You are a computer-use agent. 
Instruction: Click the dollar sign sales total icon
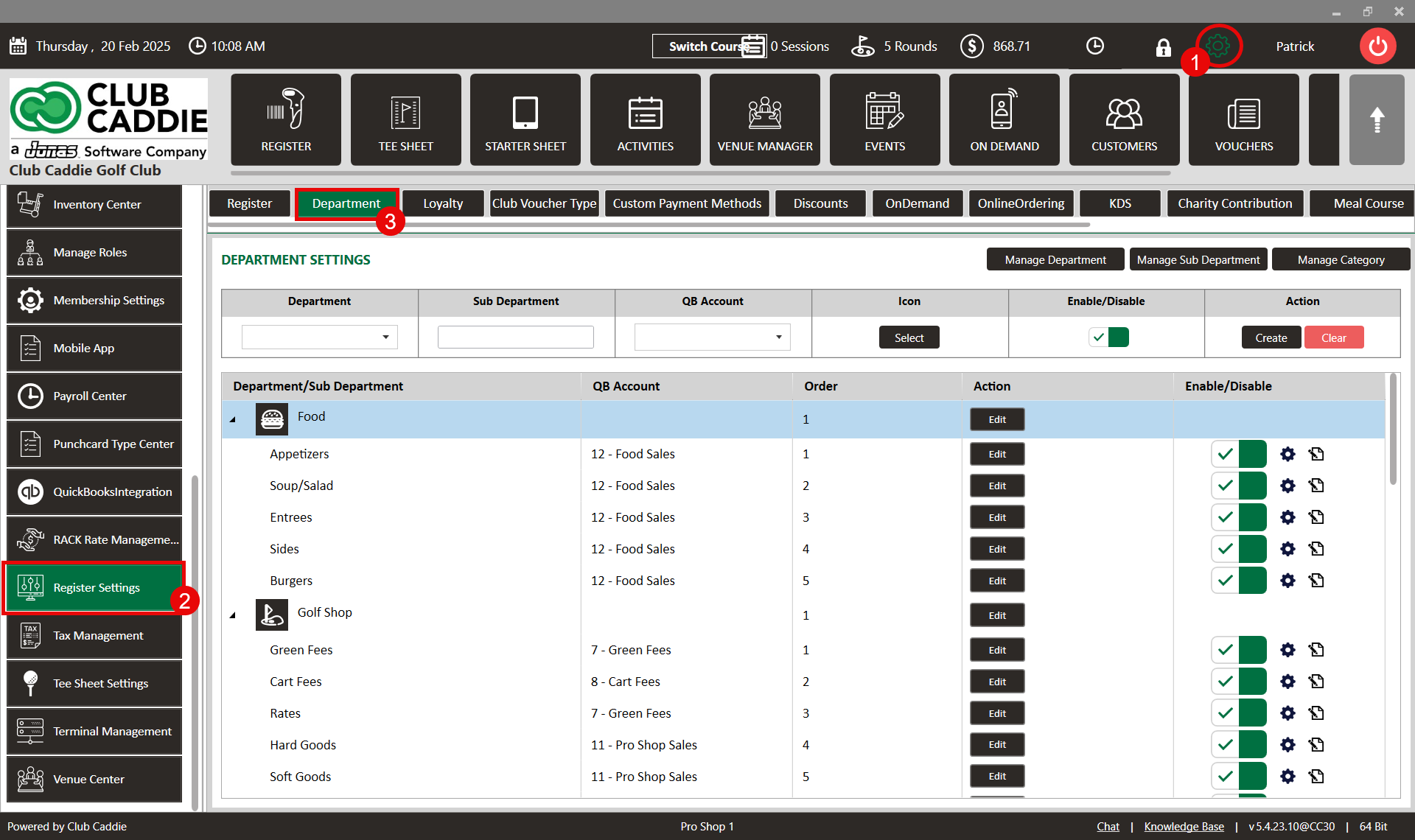[972, 46]
